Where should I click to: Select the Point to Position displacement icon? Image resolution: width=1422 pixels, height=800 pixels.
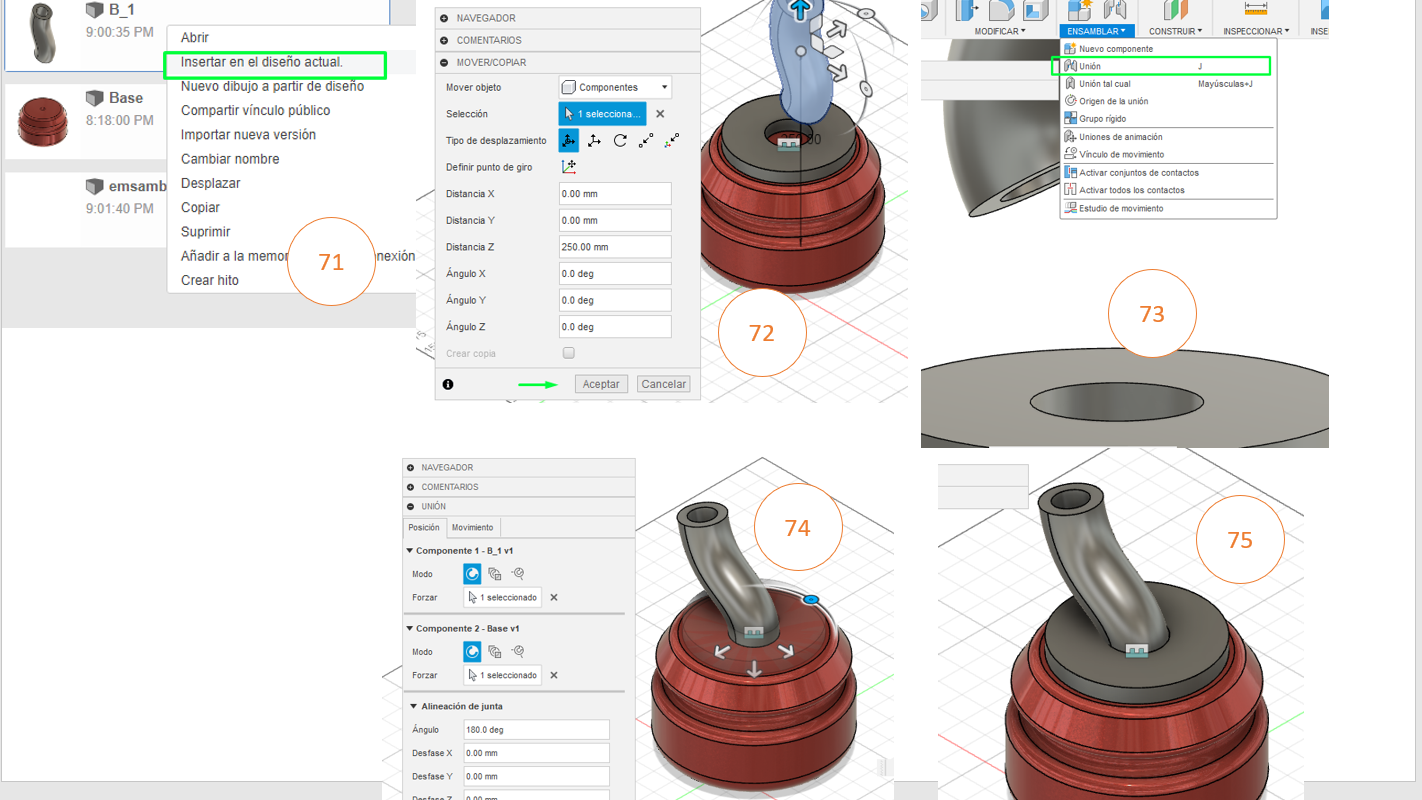[672, 141]
